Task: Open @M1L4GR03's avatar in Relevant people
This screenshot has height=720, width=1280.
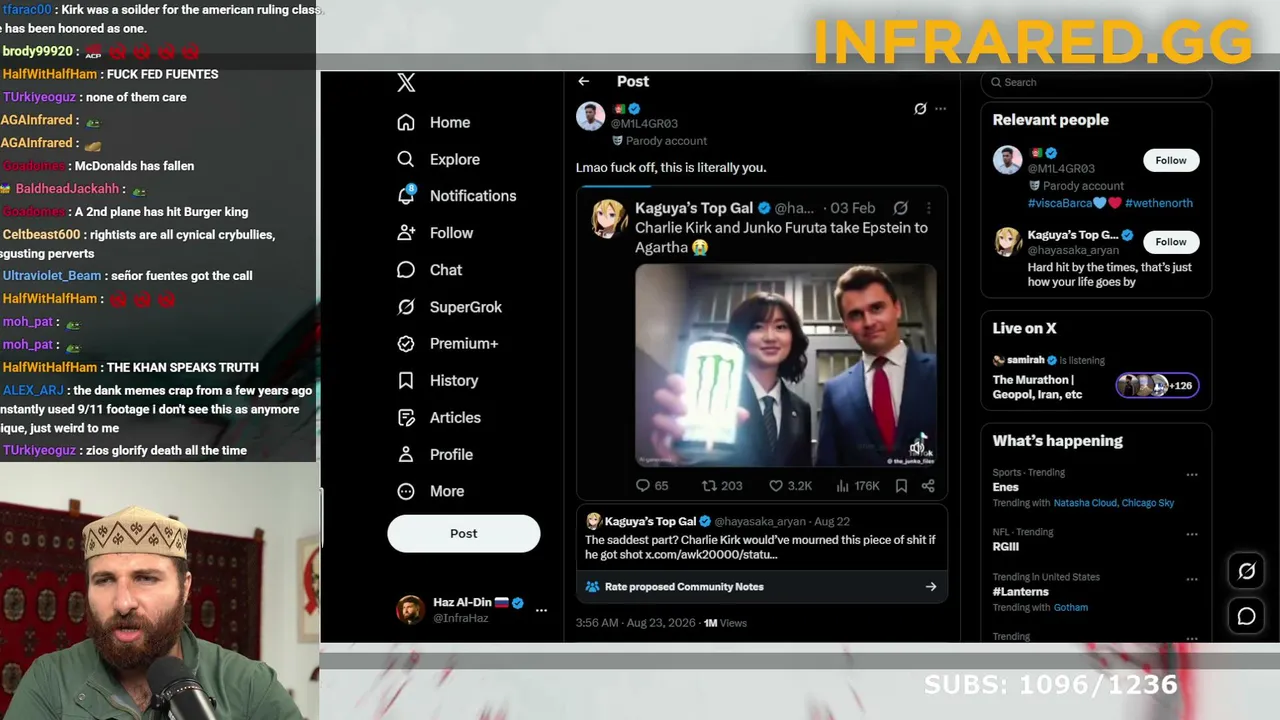Action: click(x=1007, y=160)
